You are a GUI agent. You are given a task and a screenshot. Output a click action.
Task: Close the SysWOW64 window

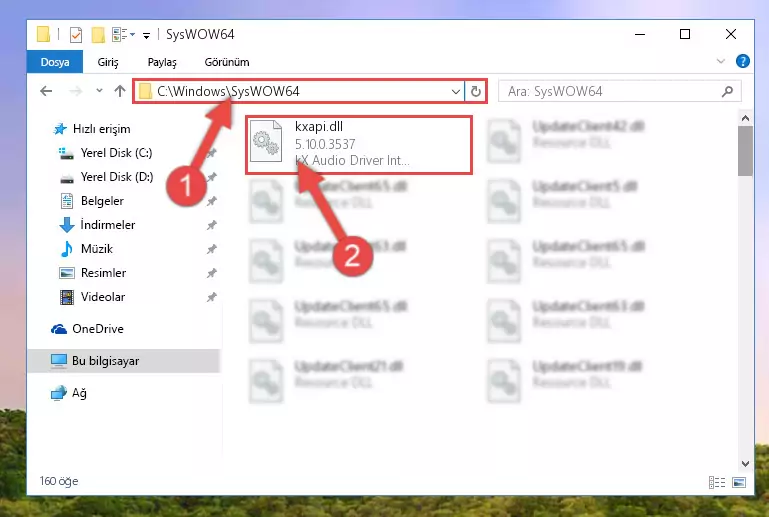point(731,34)
